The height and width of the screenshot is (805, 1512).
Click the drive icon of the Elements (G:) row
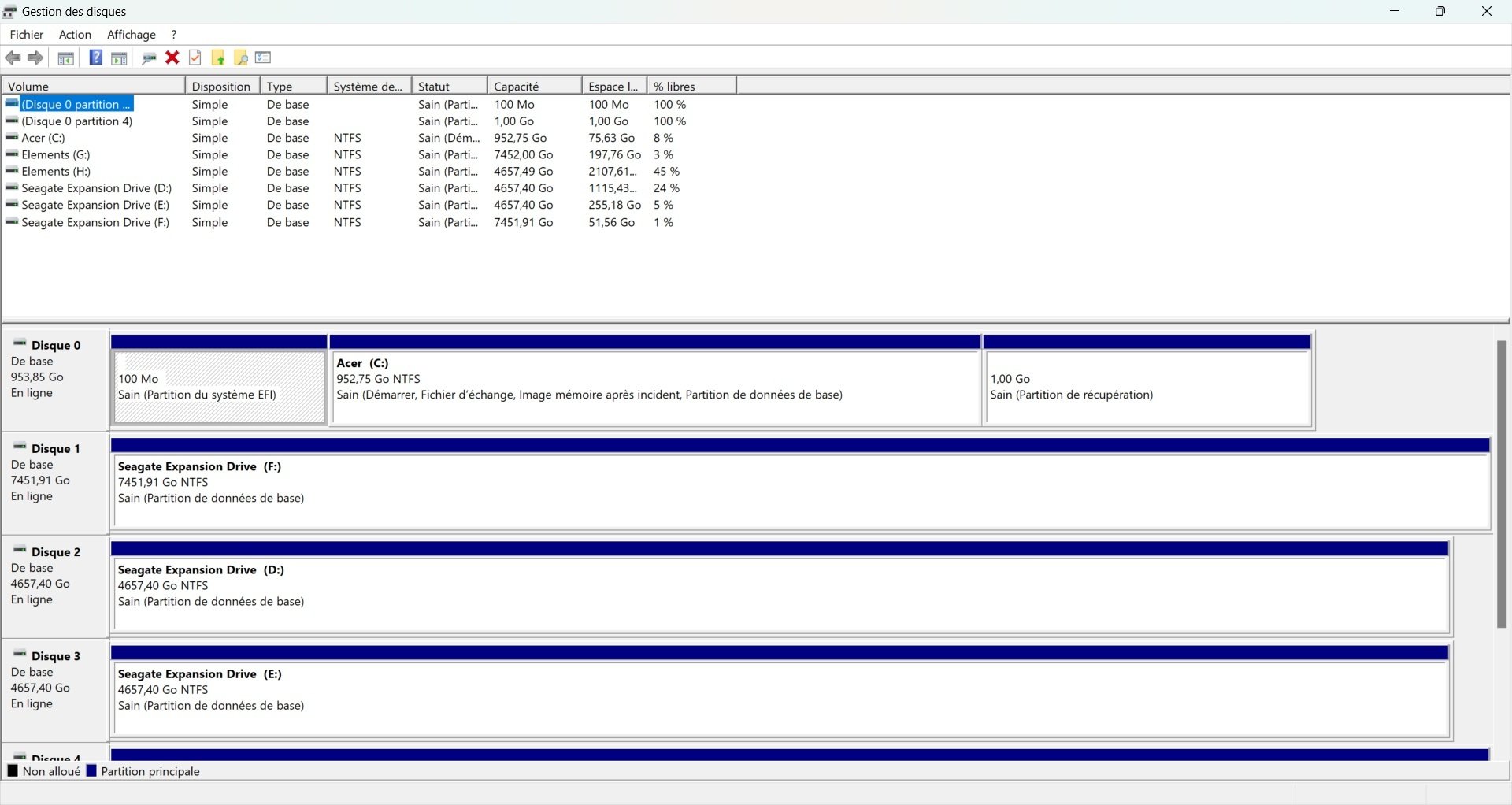click(12, 154)
